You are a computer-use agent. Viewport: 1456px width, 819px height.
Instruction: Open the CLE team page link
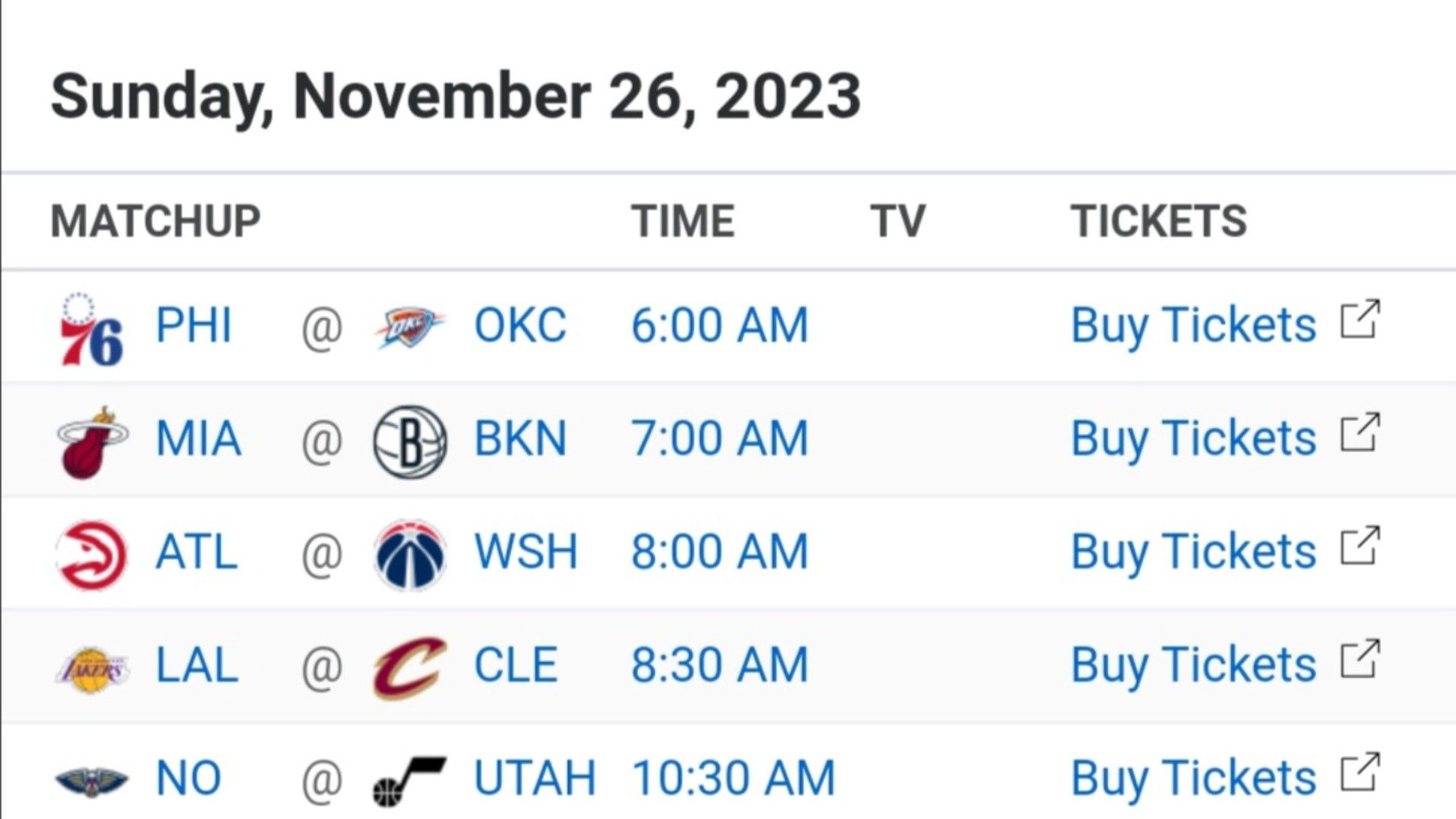click(x=516, y=665)
